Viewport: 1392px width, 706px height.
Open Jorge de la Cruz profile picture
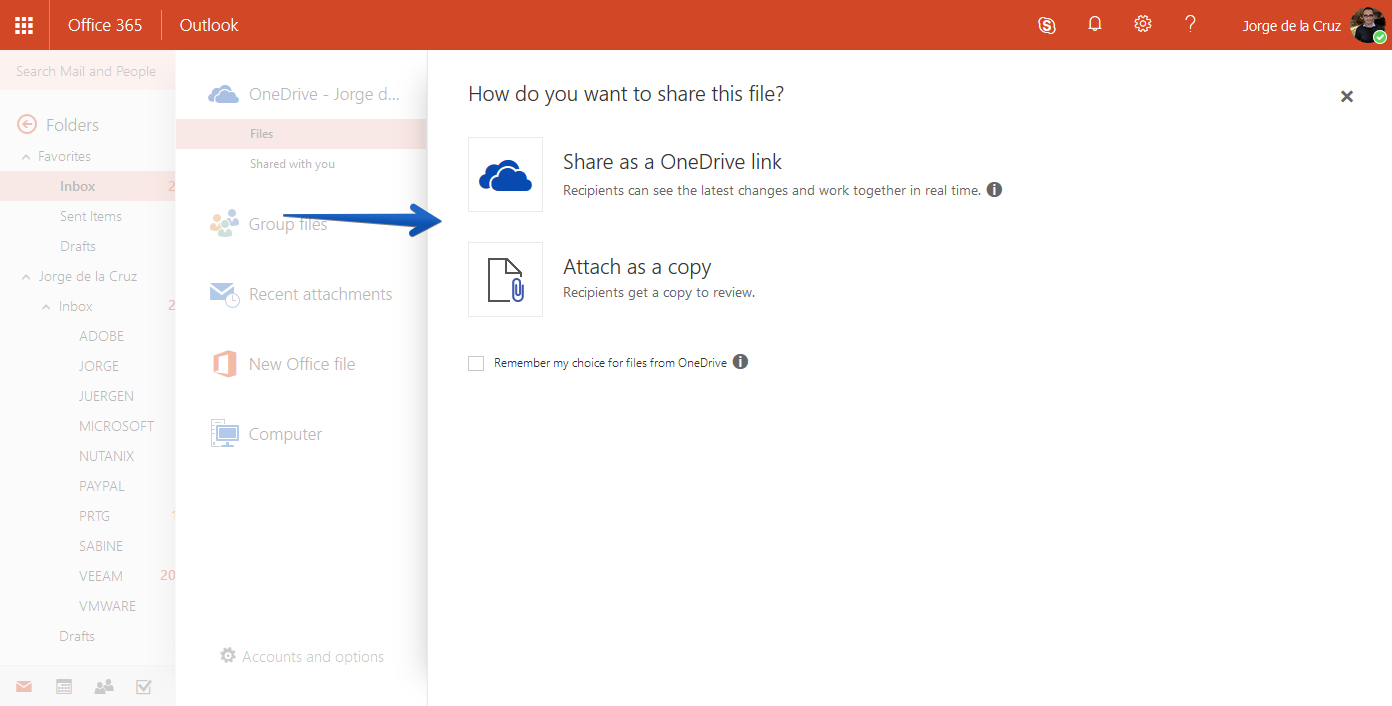pyautogui.click(x=1368, y=25)
